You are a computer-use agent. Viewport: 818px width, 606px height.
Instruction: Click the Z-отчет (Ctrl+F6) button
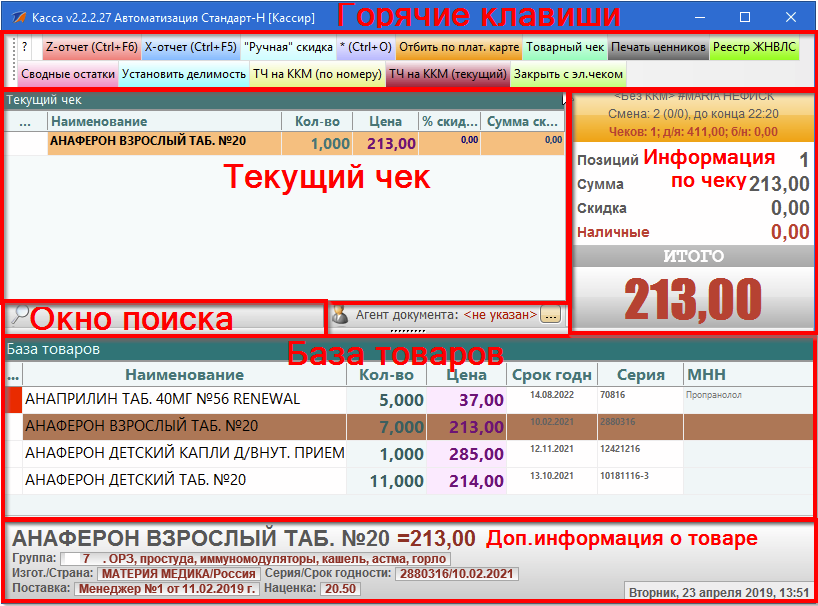91,47
